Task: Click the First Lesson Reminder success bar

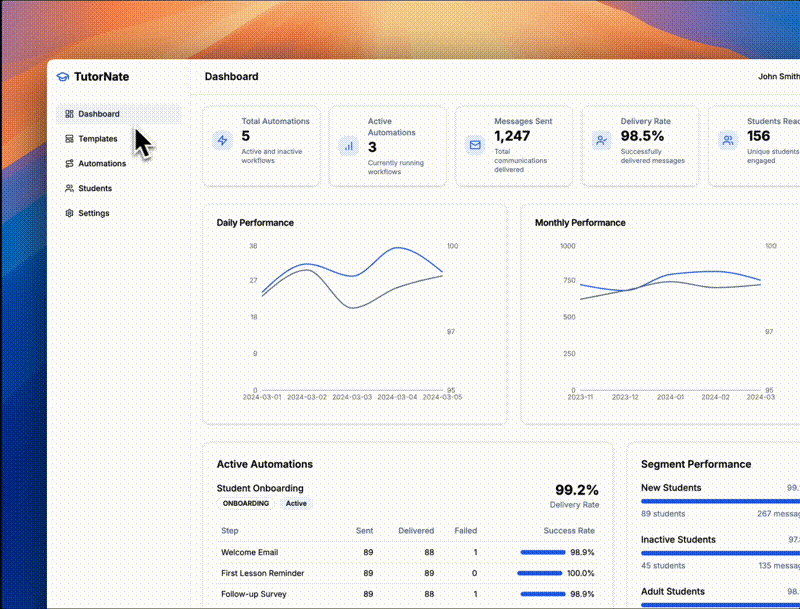Action: (x=540, y=573)
